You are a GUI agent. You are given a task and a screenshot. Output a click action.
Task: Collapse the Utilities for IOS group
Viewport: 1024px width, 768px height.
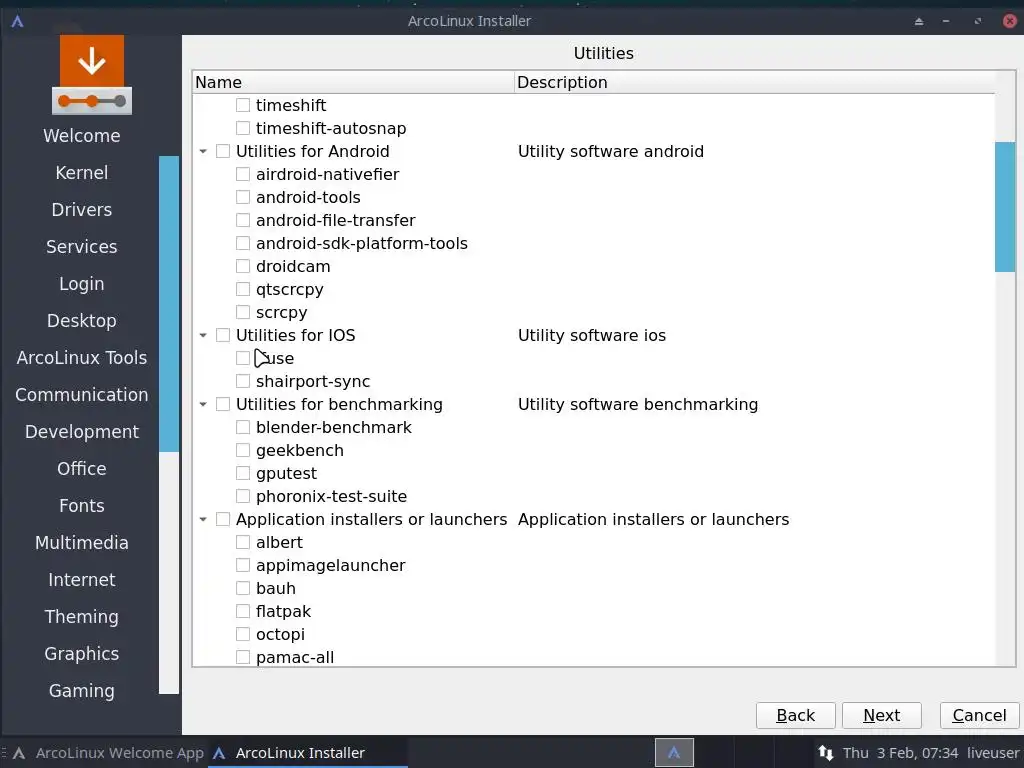click(203, 335)
